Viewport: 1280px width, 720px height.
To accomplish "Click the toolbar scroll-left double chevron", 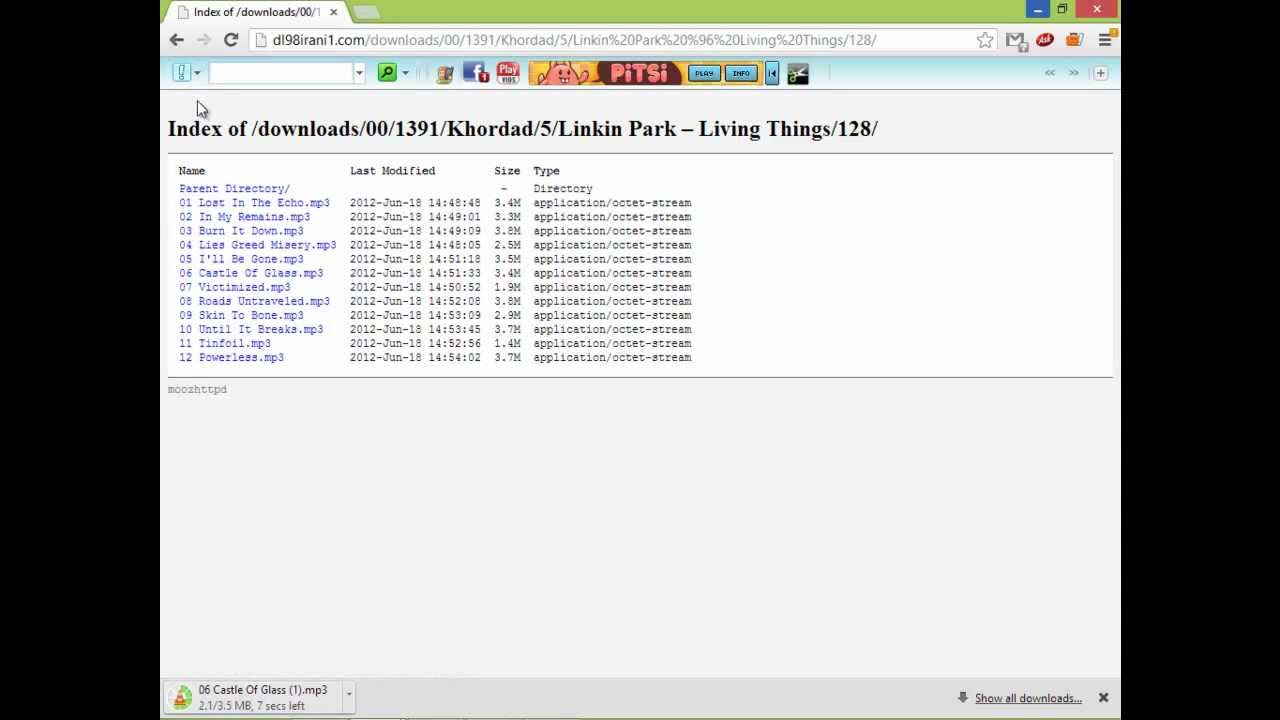I will 1050,73.
